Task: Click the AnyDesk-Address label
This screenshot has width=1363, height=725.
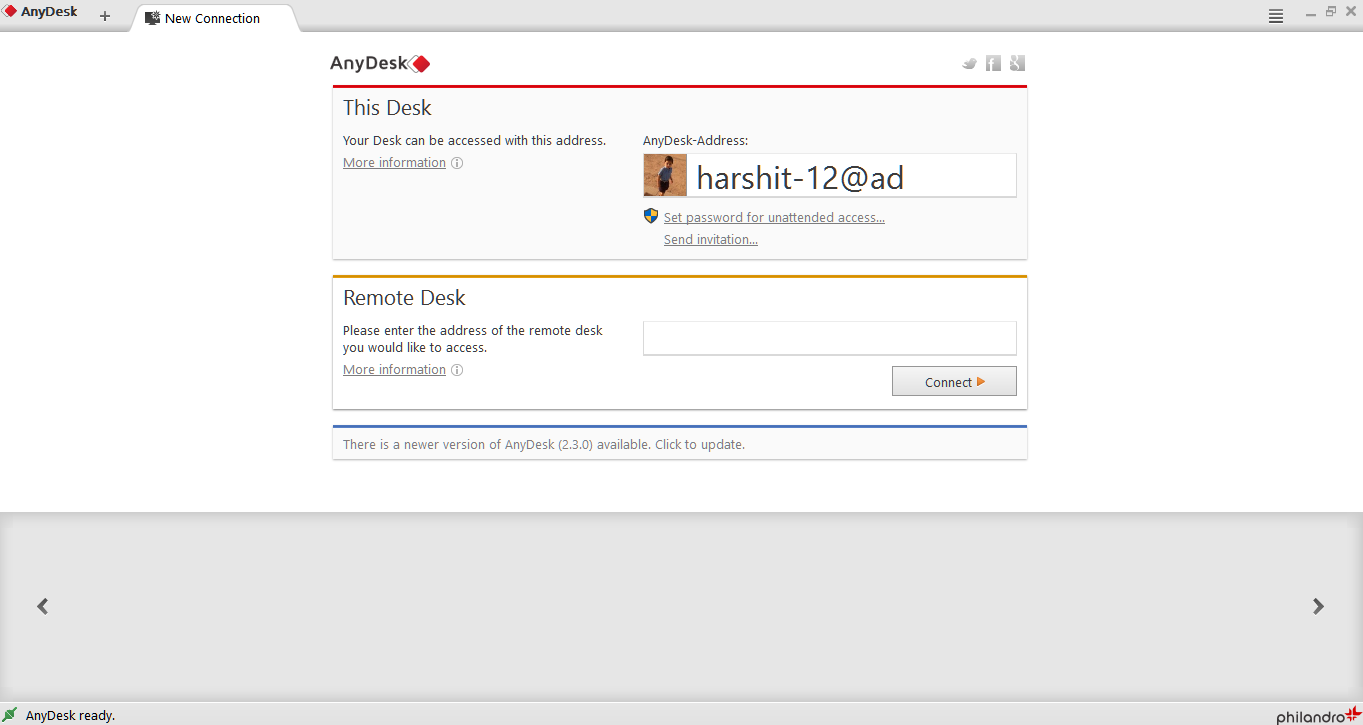Action: pos(695,141)
